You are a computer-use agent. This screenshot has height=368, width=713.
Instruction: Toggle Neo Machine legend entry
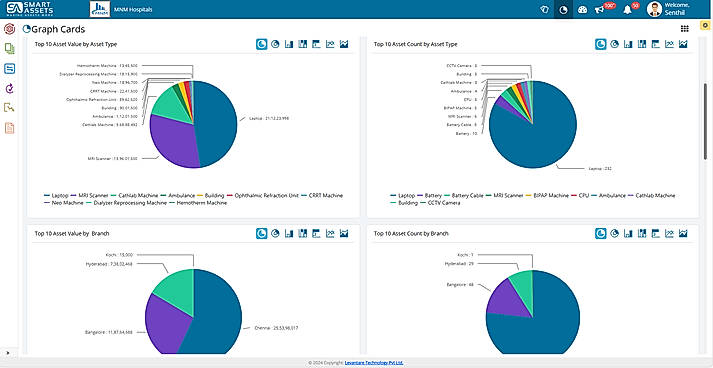point(64,203)
